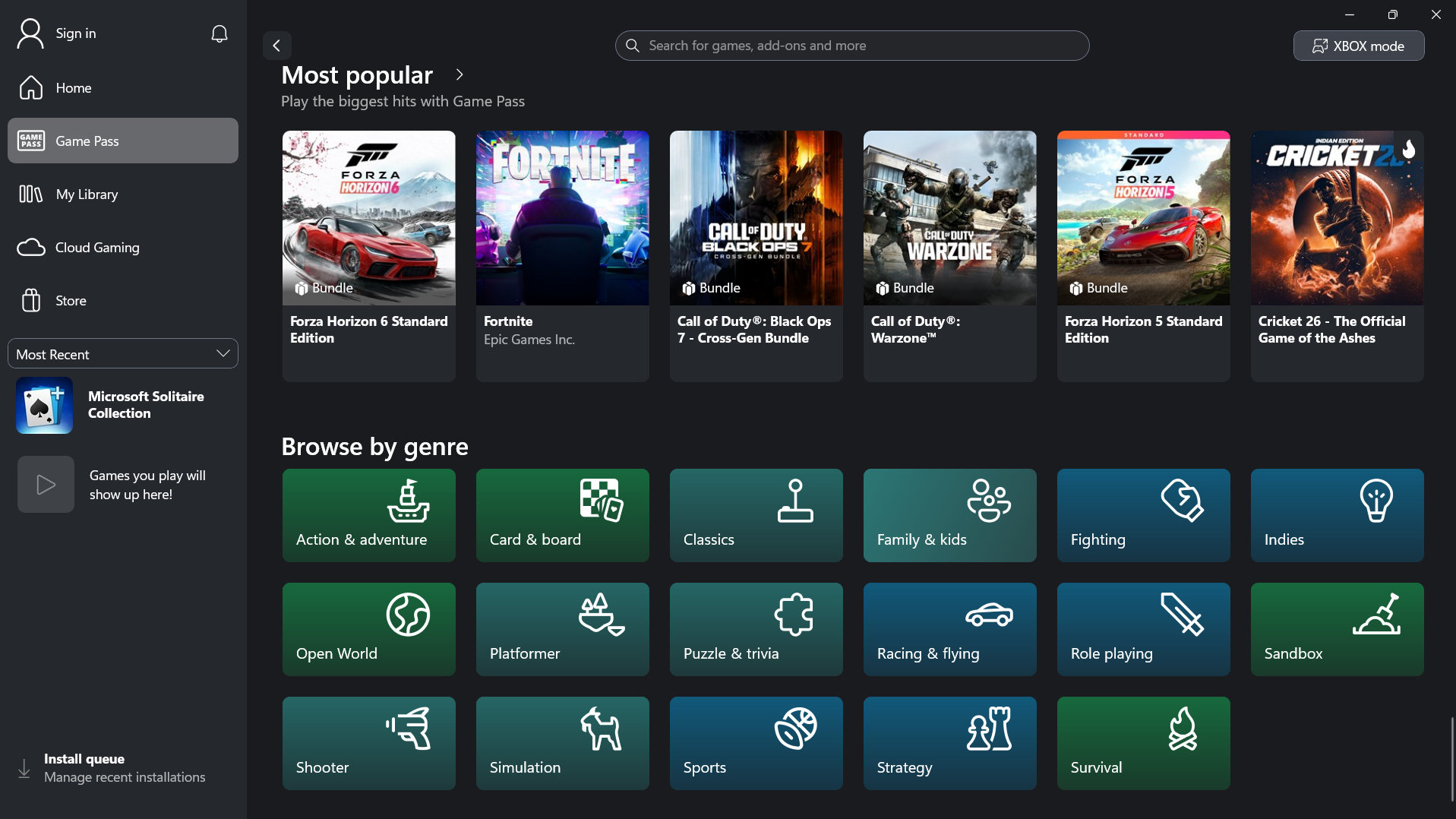The image size is (1456, 819).
Task: Open Microsoft Solitaire Collection from recent list
Action: pos(123,405)
